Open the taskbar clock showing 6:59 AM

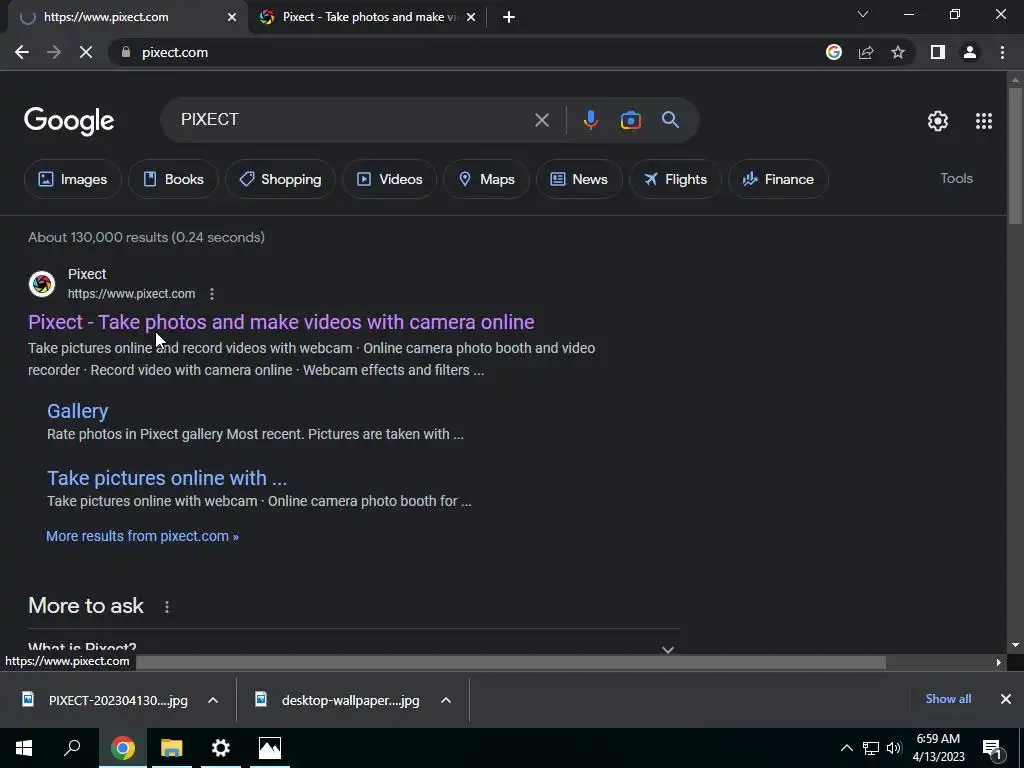(938, 748)
